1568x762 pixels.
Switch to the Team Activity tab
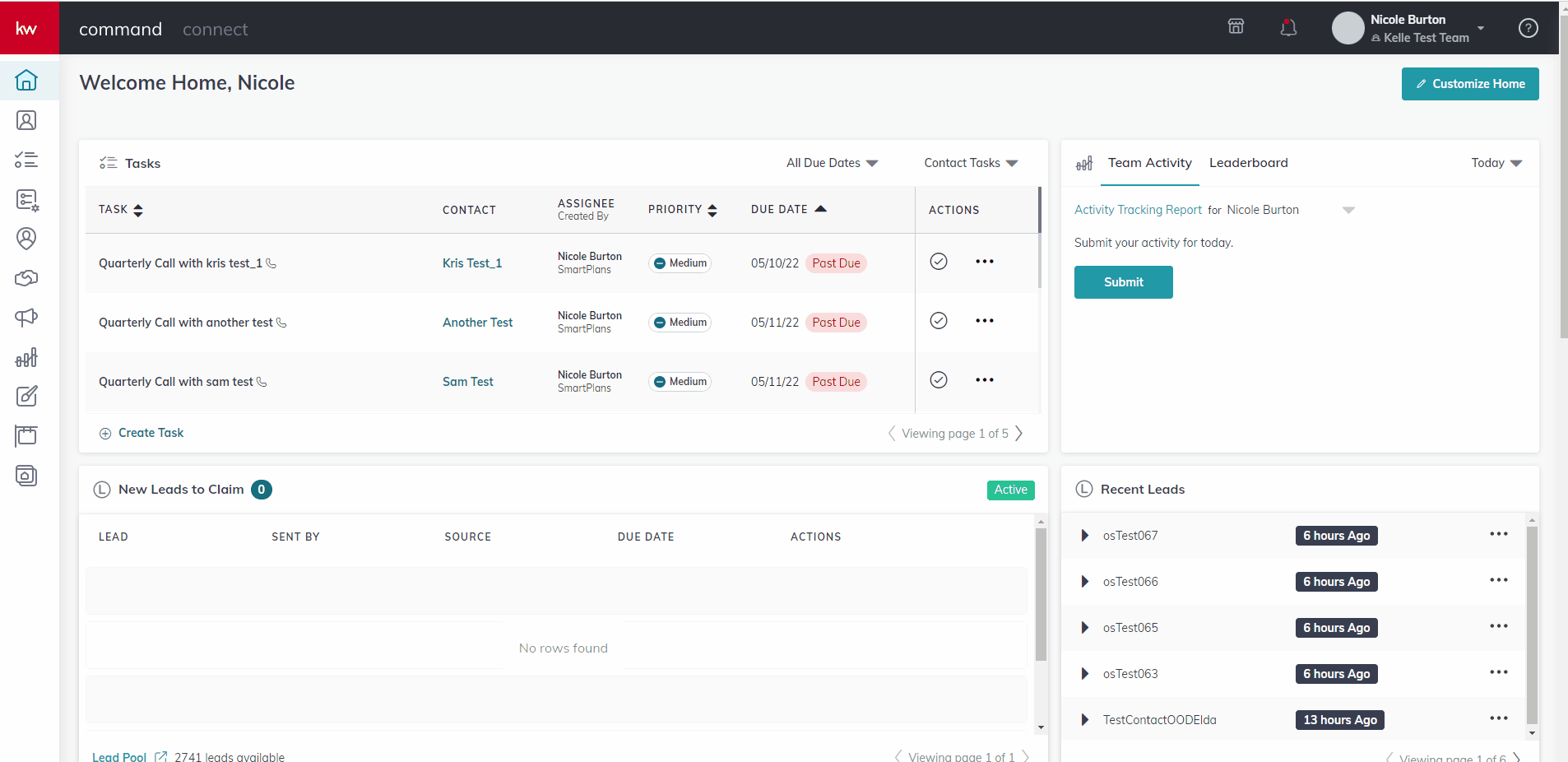(x=1149, y=163)
